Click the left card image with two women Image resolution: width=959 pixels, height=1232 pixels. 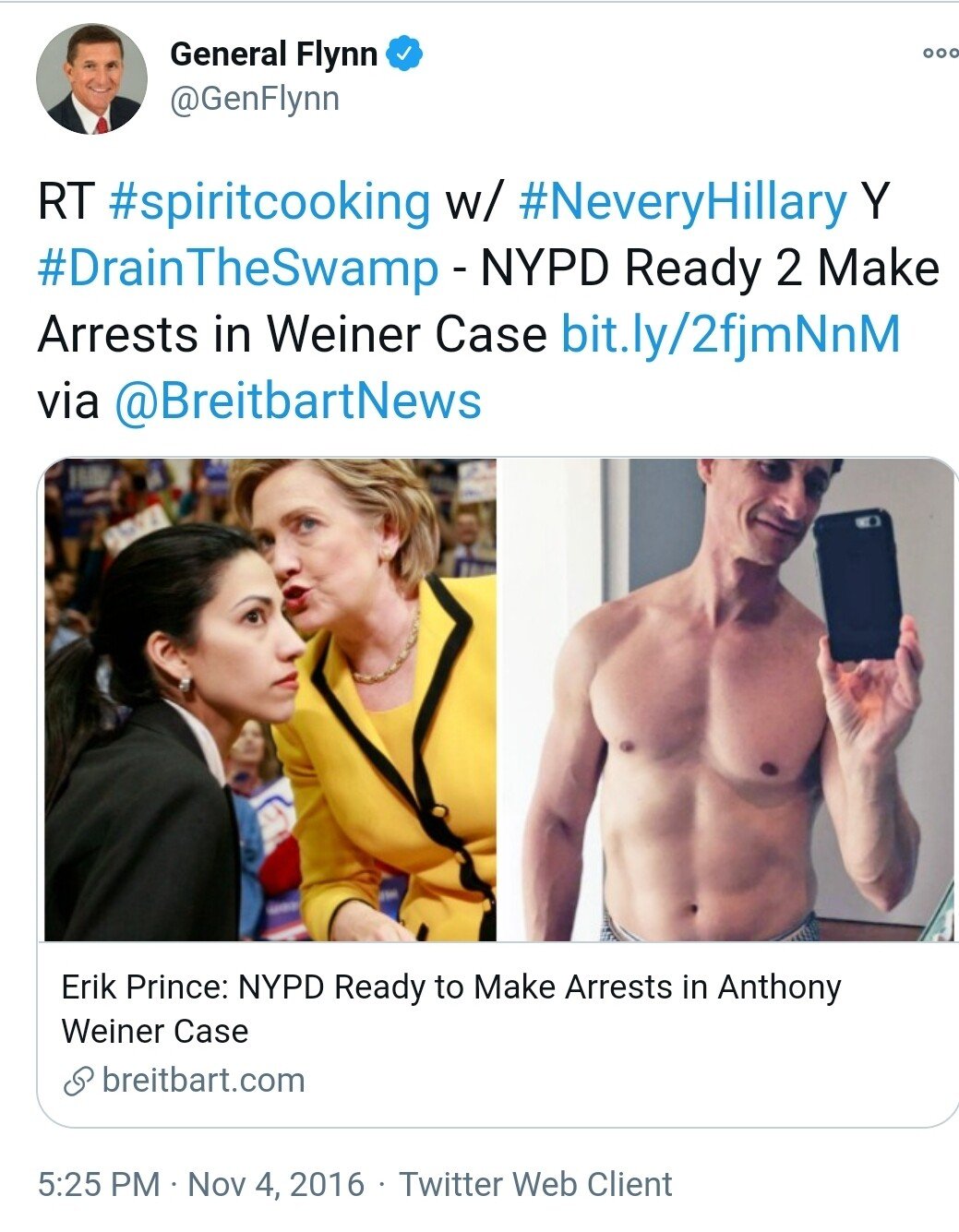tap(270, 700)
